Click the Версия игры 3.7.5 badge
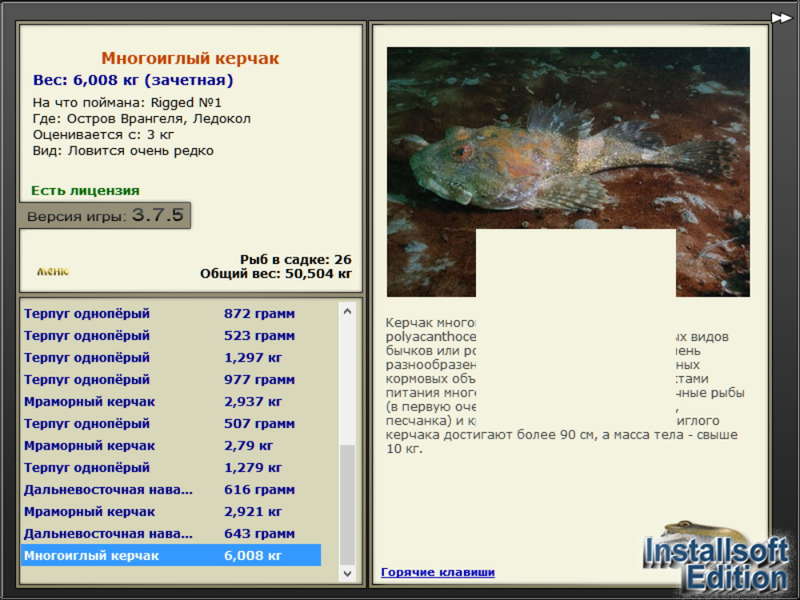Viewport: 800px width, 600px height. coord(105,215)
